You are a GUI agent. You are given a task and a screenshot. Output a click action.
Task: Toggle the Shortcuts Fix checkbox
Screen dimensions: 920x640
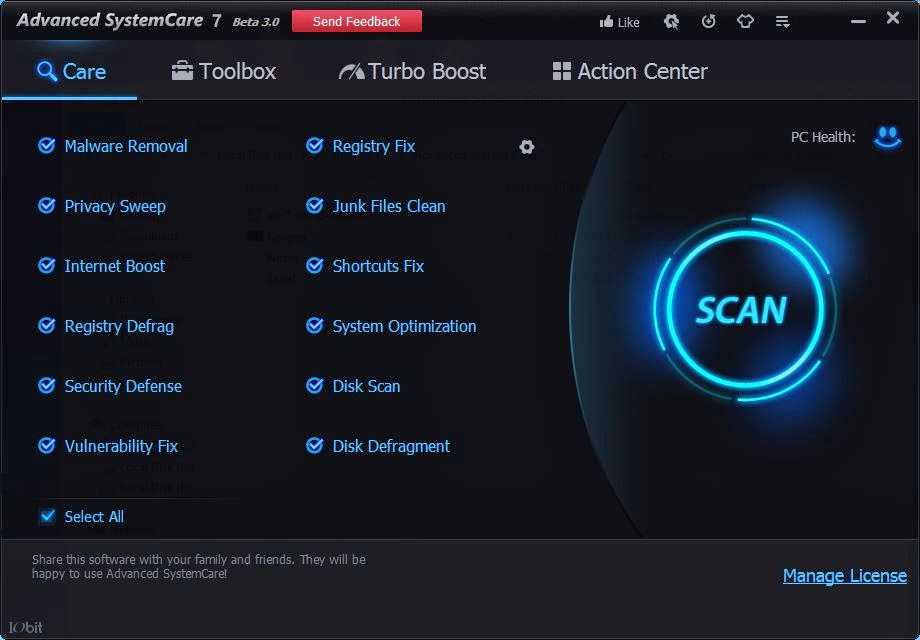coord(314,265)
